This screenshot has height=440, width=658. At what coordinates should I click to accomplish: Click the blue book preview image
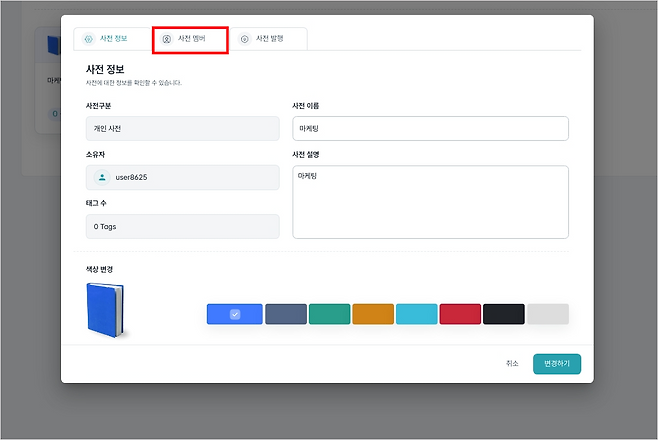pyautogui.click(x=107, y=310)
